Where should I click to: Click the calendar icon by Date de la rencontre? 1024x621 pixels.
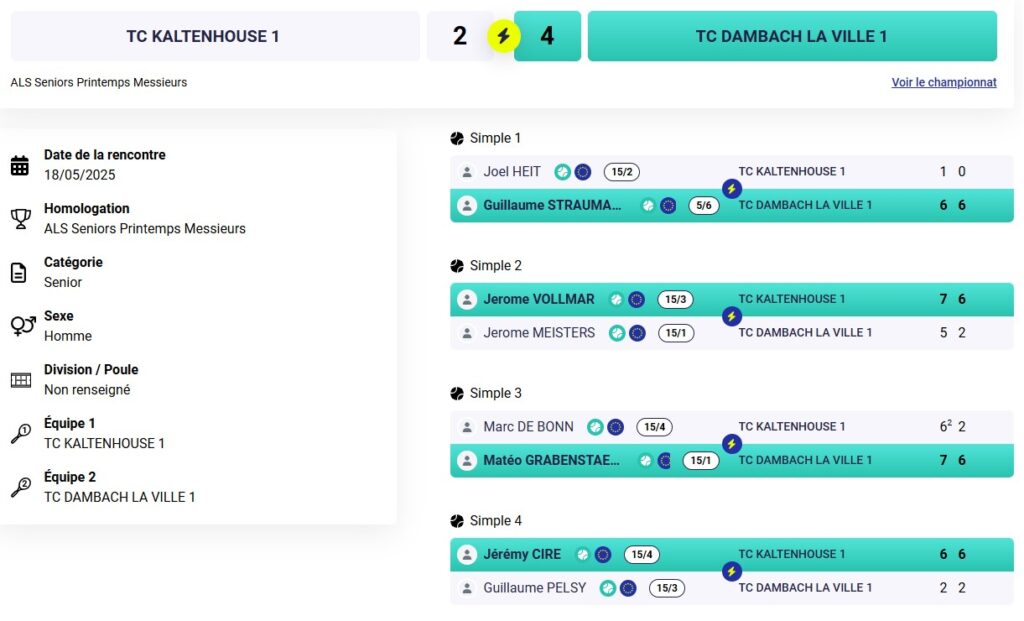coord(20,165)
